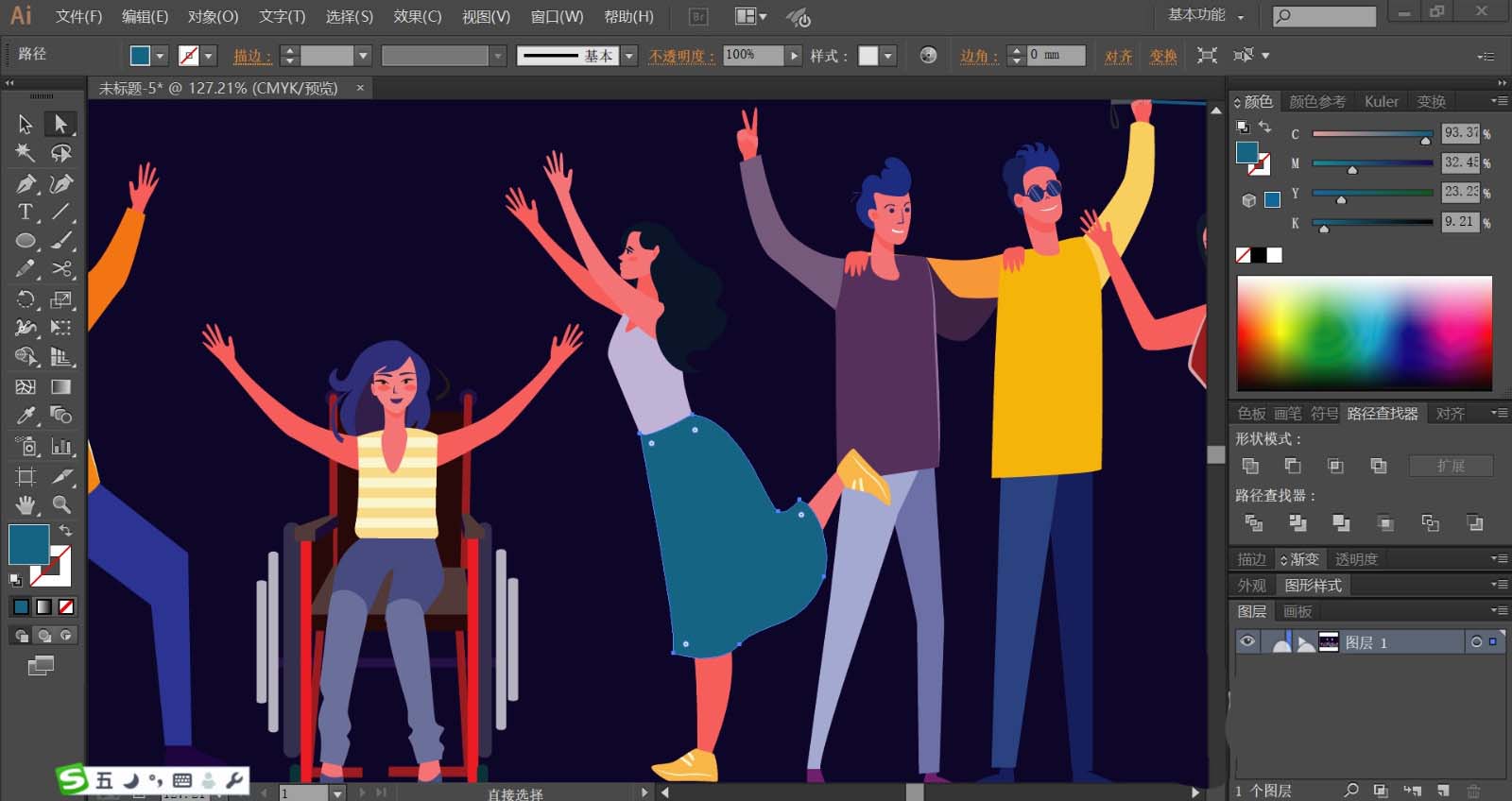Image resolution: width=1512 pixels, height=801 pixels.
Task: Hide 图层 1 with the eye icon
Action: coord(1247,642)
